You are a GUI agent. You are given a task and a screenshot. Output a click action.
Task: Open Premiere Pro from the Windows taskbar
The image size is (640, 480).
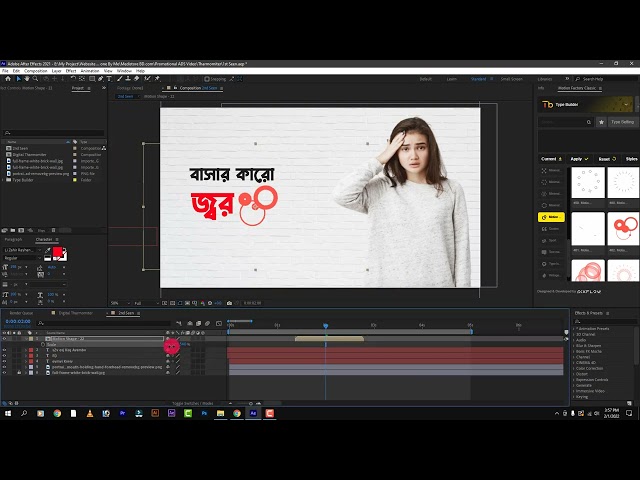[x=122, y=413]
